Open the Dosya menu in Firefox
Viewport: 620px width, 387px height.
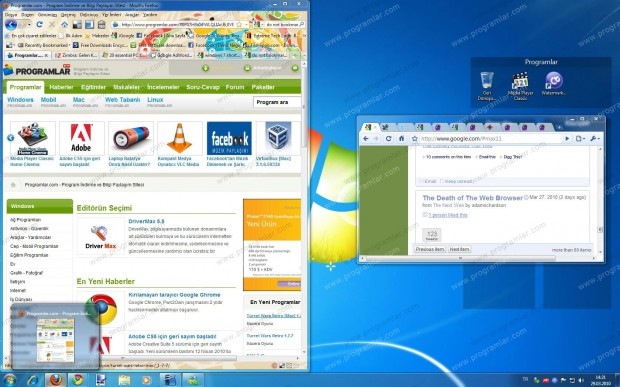click(x=11, y=15)
